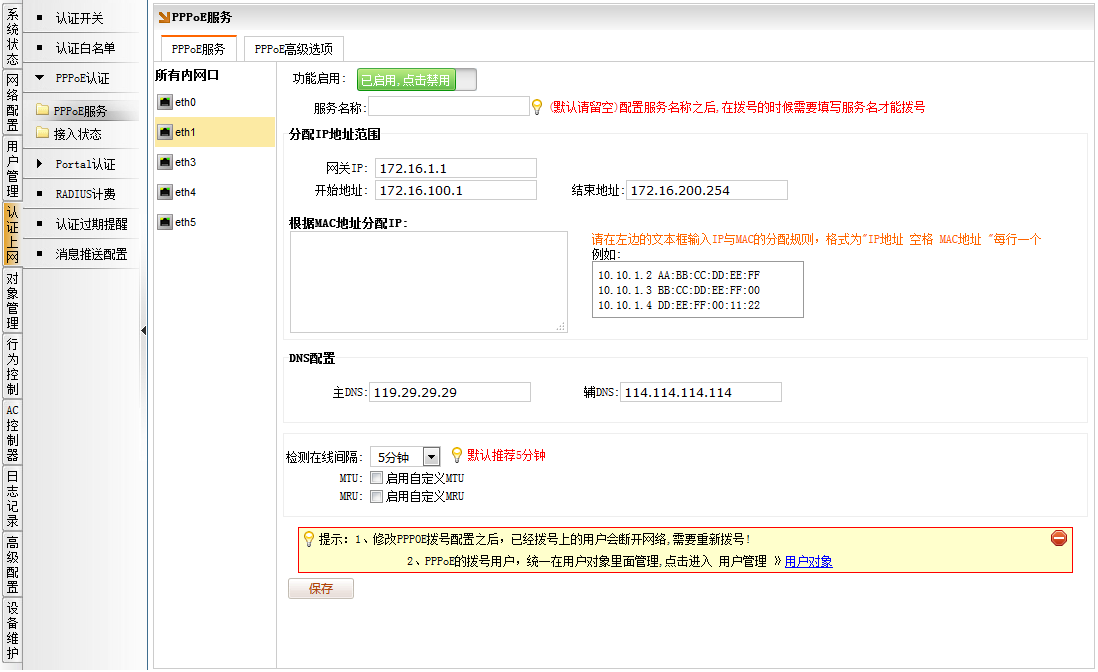The height and width of the screenshot is (672, 1098).
Task: Follow the 用户对象 hyperlink
Action: [x=808, y=562]
